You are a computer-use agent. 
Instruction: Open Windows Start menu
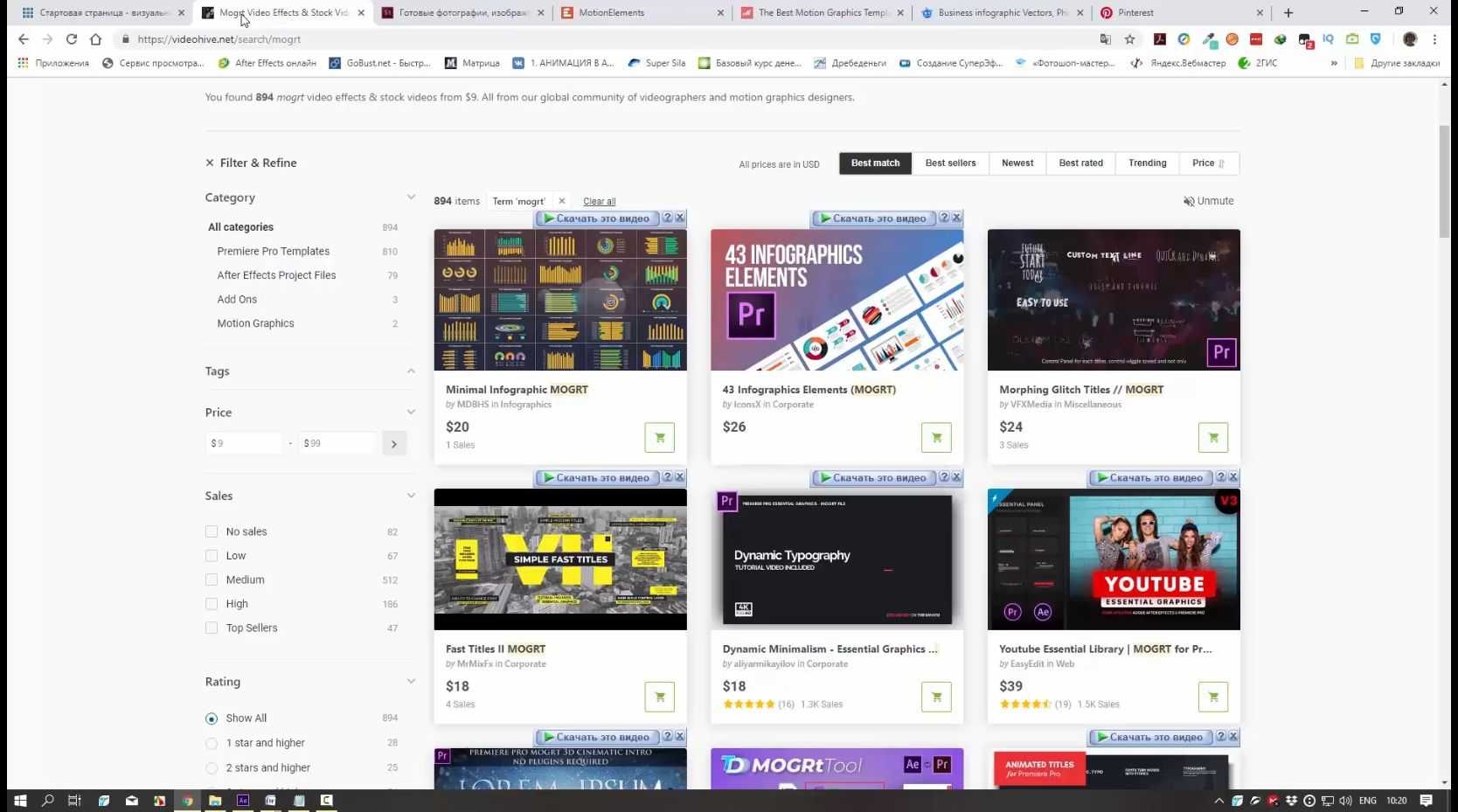20,801
